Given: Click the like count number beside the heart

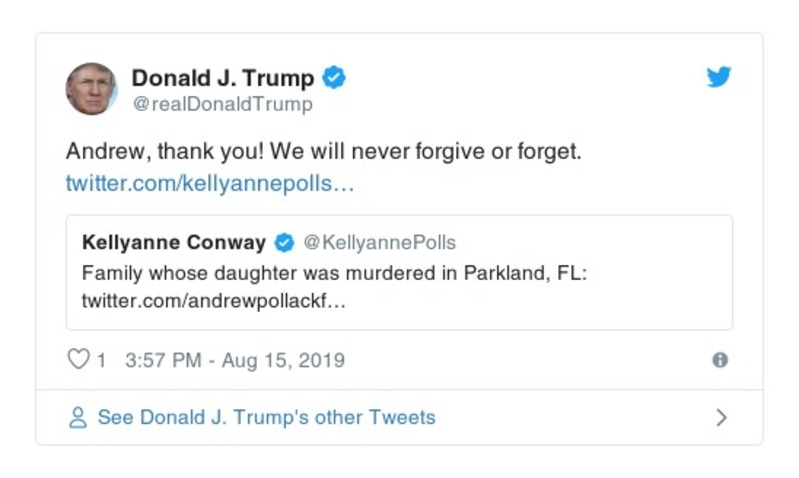Looking at the screenshot, I should [x=101, y=361].
